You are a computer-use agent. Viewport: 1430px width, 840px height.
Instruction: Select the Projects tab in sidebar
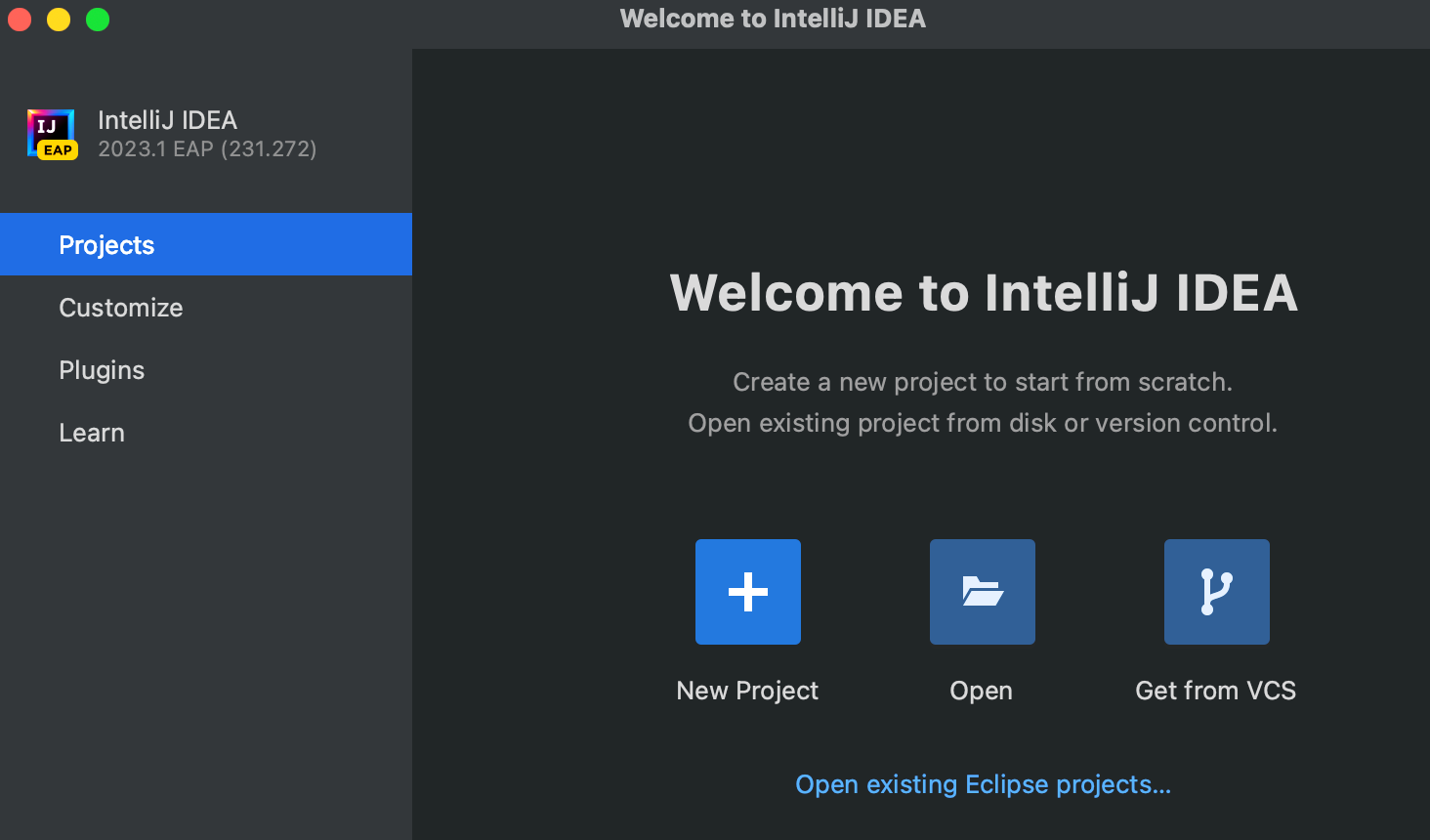click(107, 245)
